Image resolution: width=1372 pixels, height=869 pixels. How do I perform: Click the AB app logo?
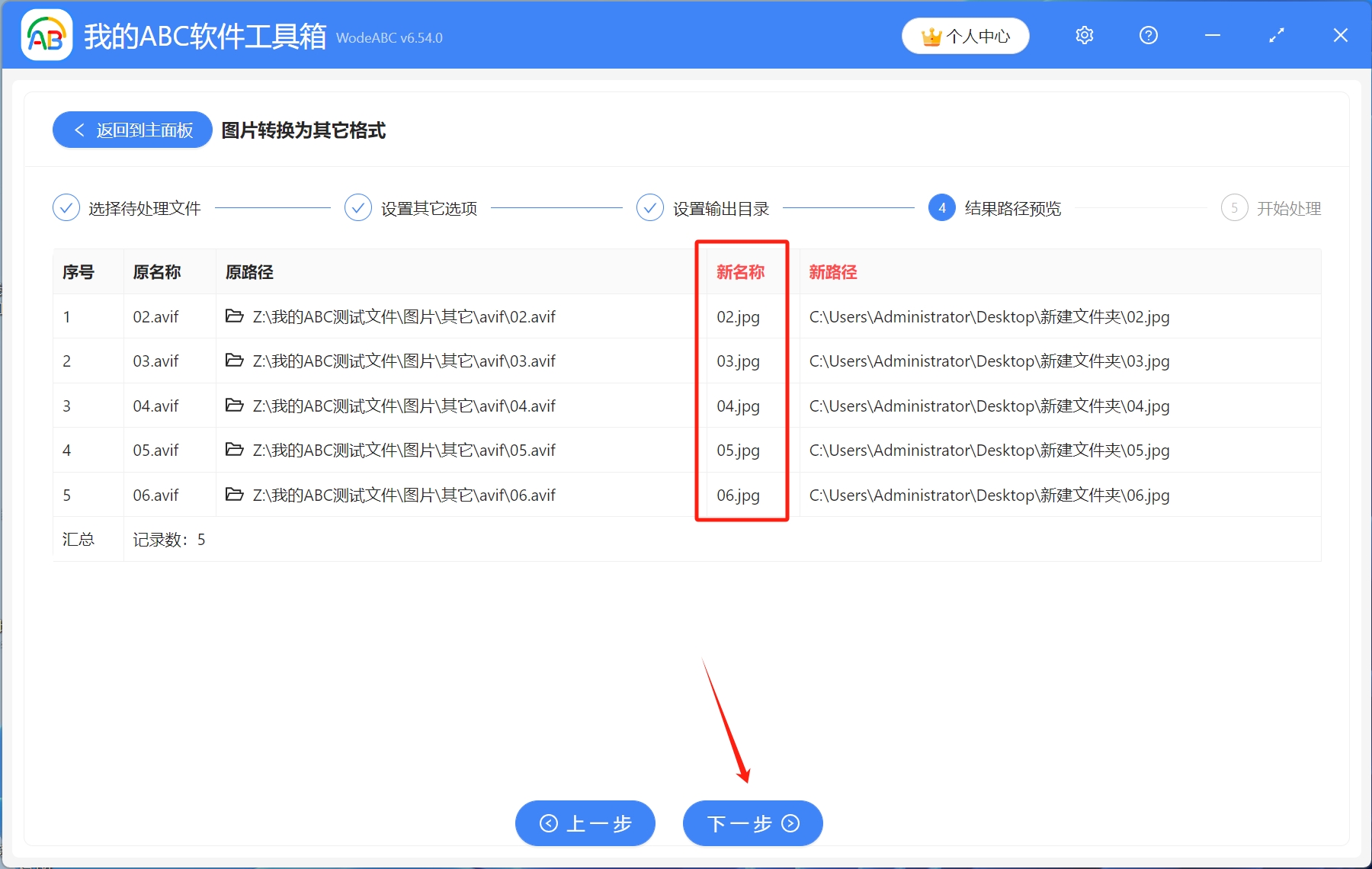click(46, 34)
